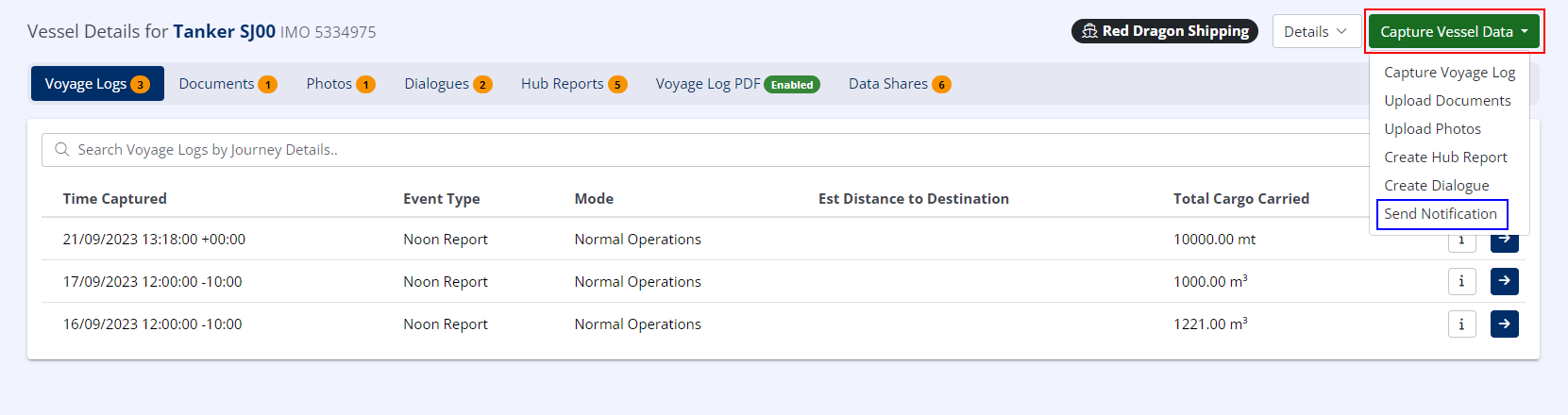Open the Voyage Log PDF tab
Screen dimensions: 1568x415
[736, 84]
